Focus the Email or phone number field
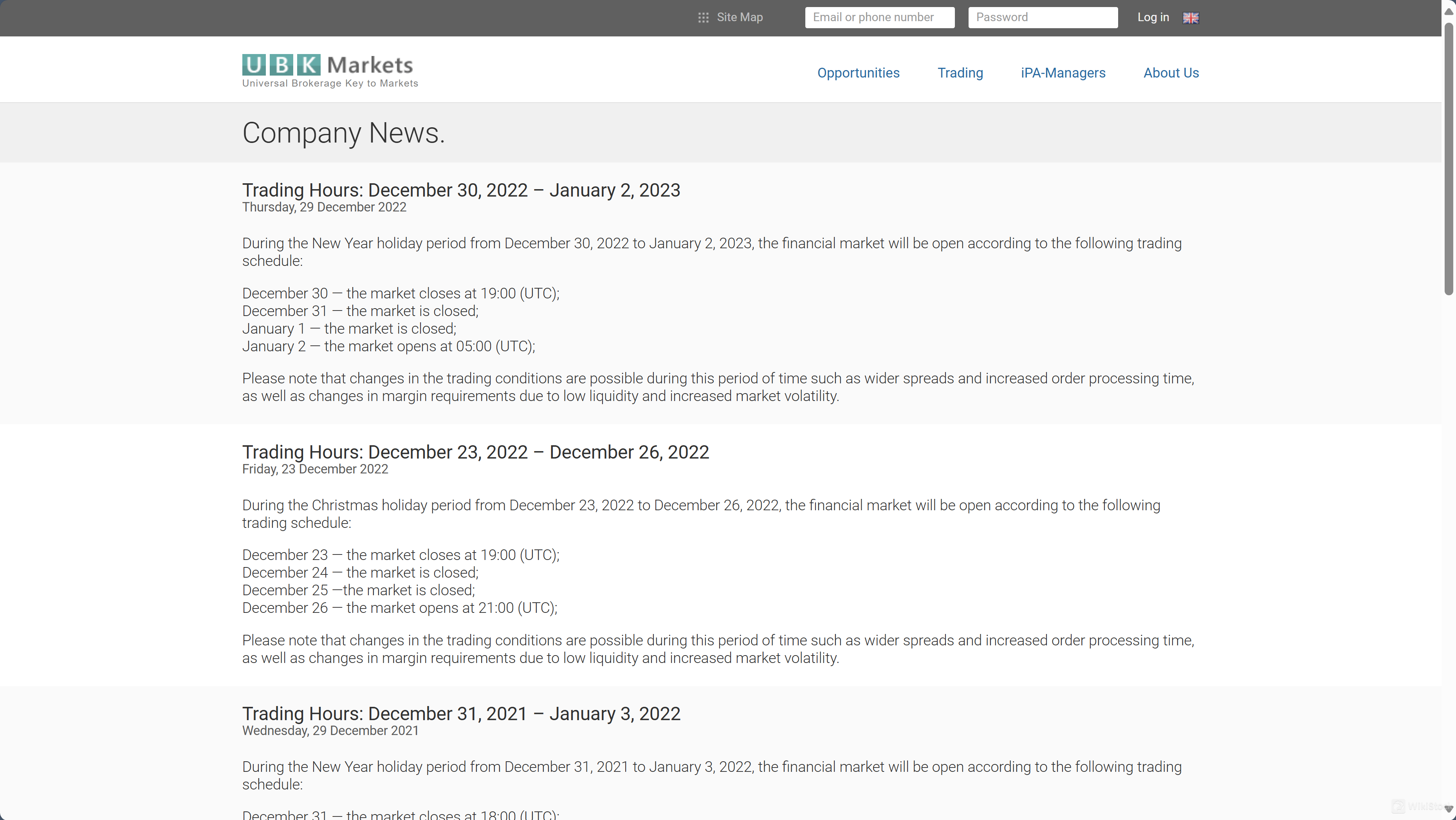Screen dimensions: 1456x820 pos(879,18)
